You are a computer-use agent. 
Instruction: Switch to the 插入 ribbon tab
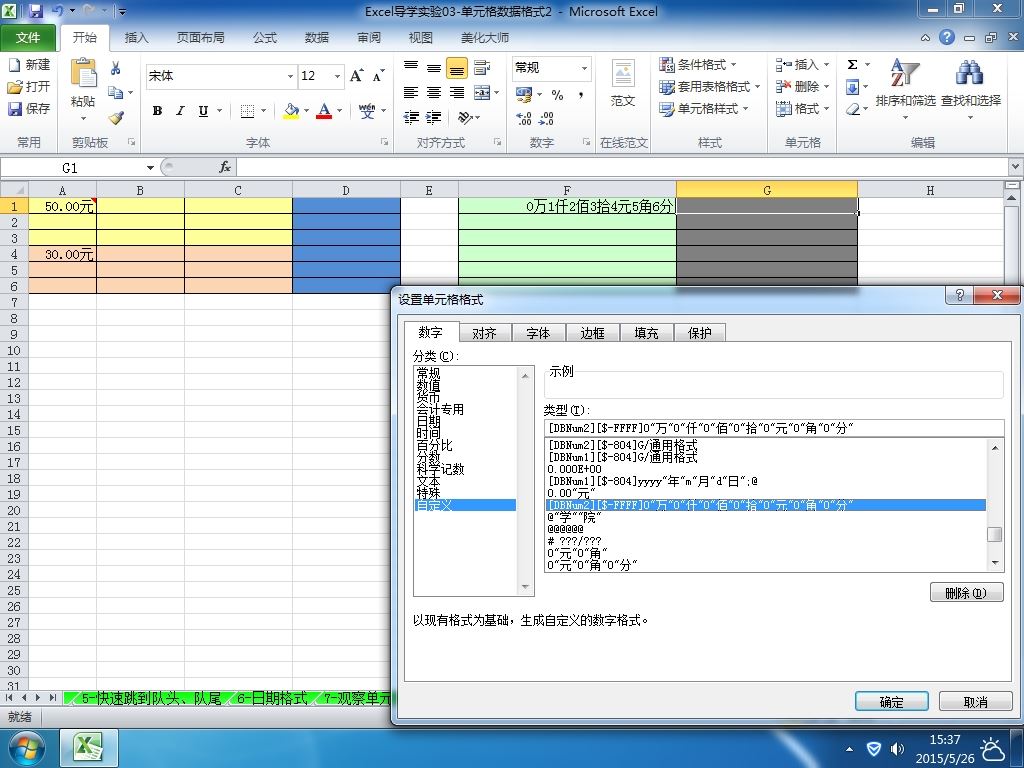(x=136, y=38)
